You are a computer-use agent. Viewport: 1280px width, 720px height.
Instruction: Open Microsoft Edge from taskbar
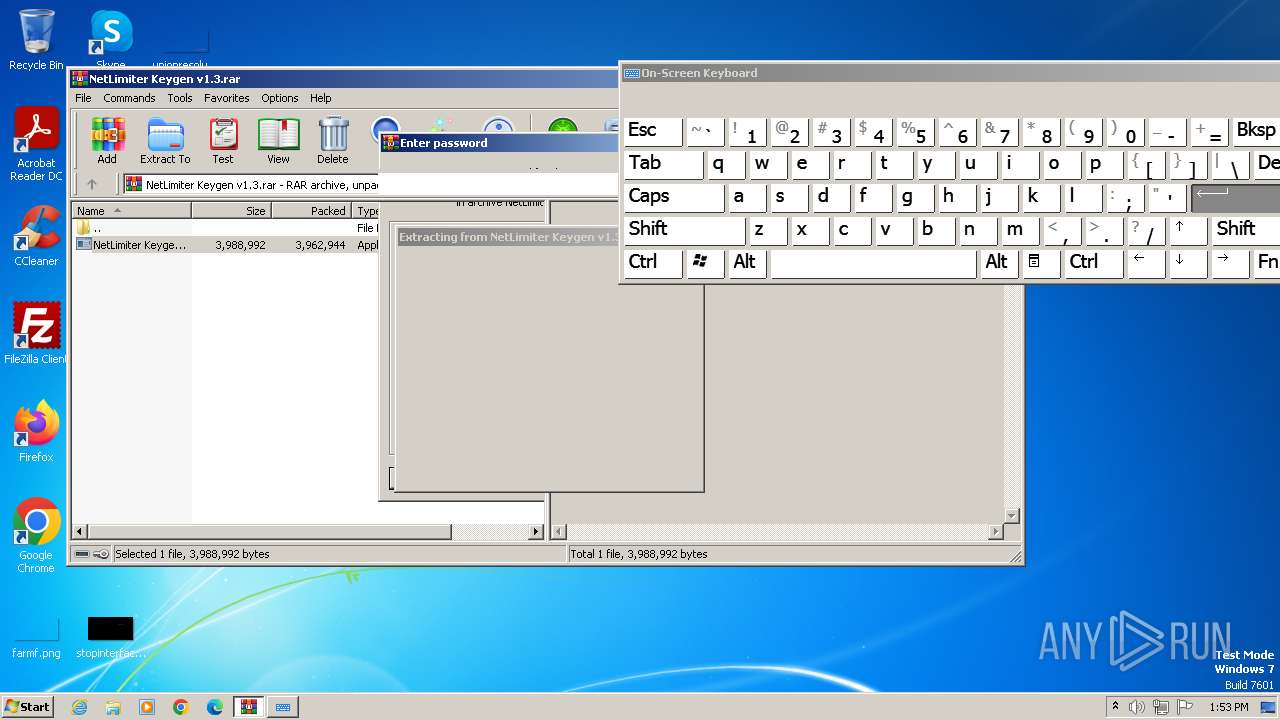click(x=215, y=707)
